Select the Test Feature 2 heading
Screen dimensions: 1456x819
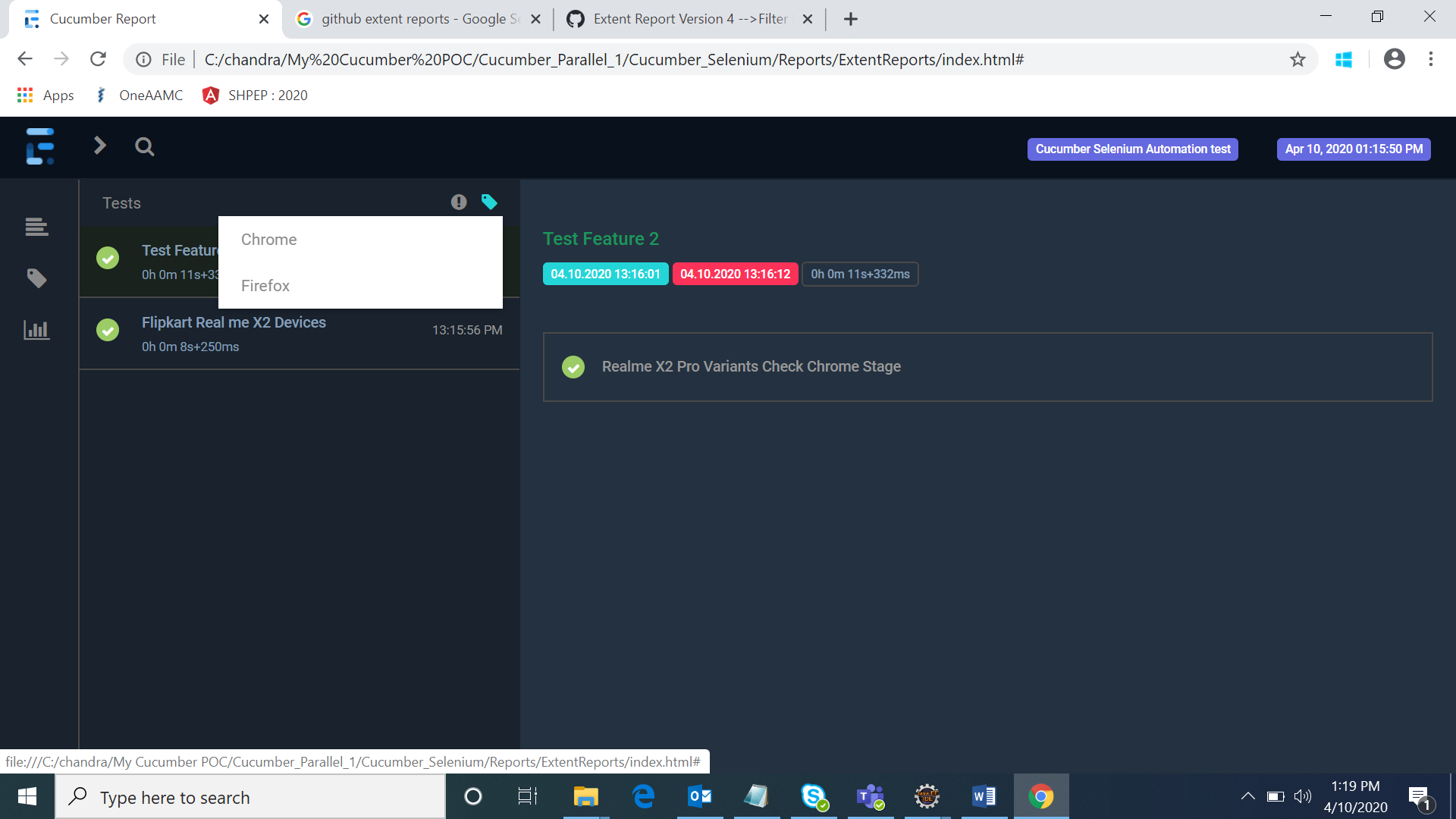601,238
